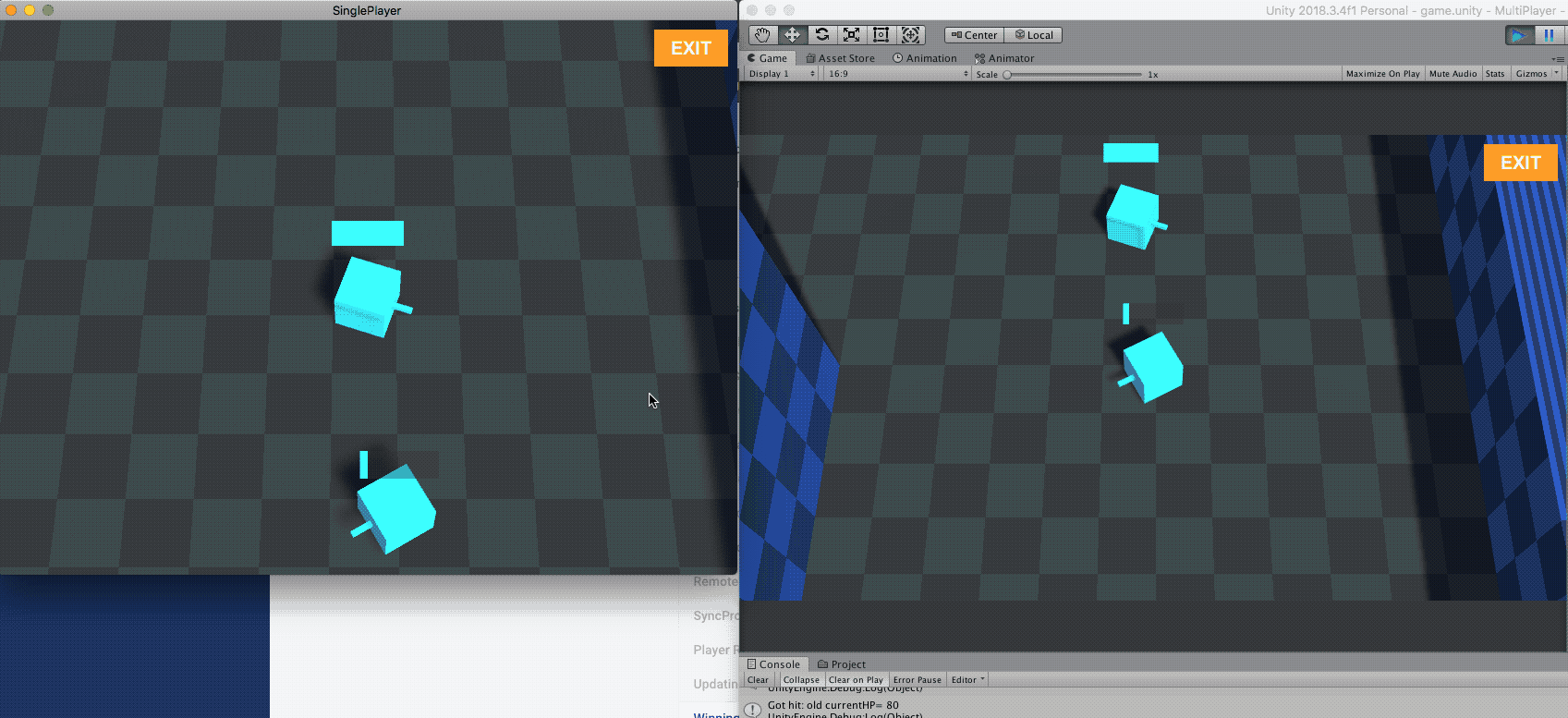The image size is (1568, 718).
Task: Select the Move tool
Action: (792, 35)
